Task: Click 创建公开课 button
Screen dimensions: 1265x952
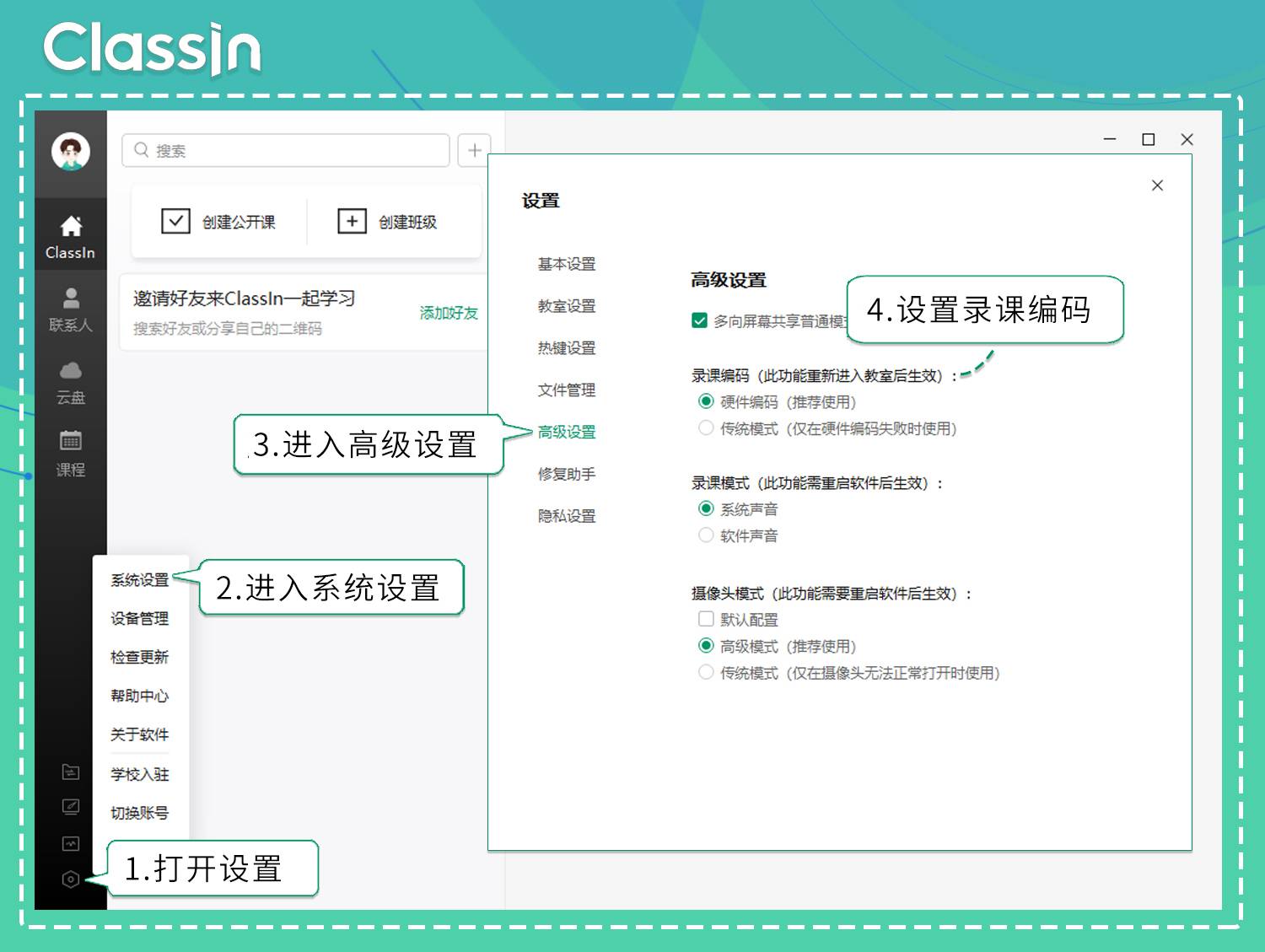Action: pyautogui.click(x=218, y=222)
